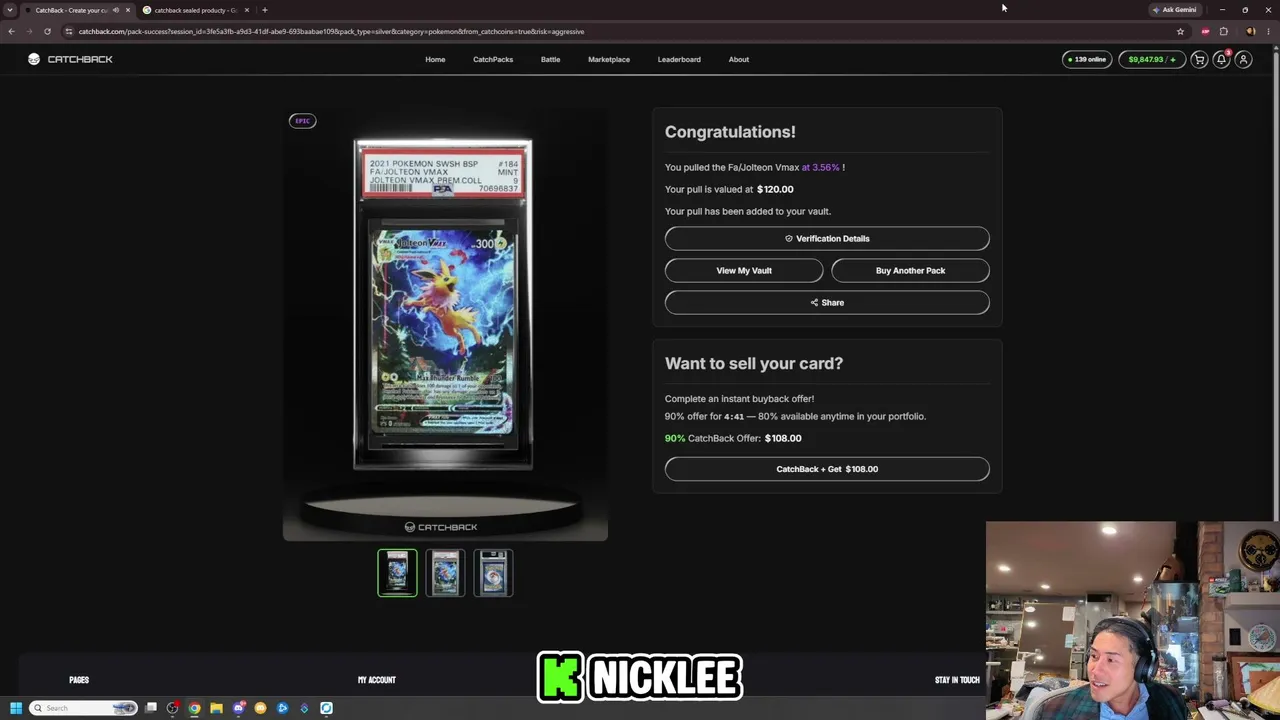Open the Chrome extensions puzzle icon
This screenshot has height=720, width=1280.
point(1223,31)
